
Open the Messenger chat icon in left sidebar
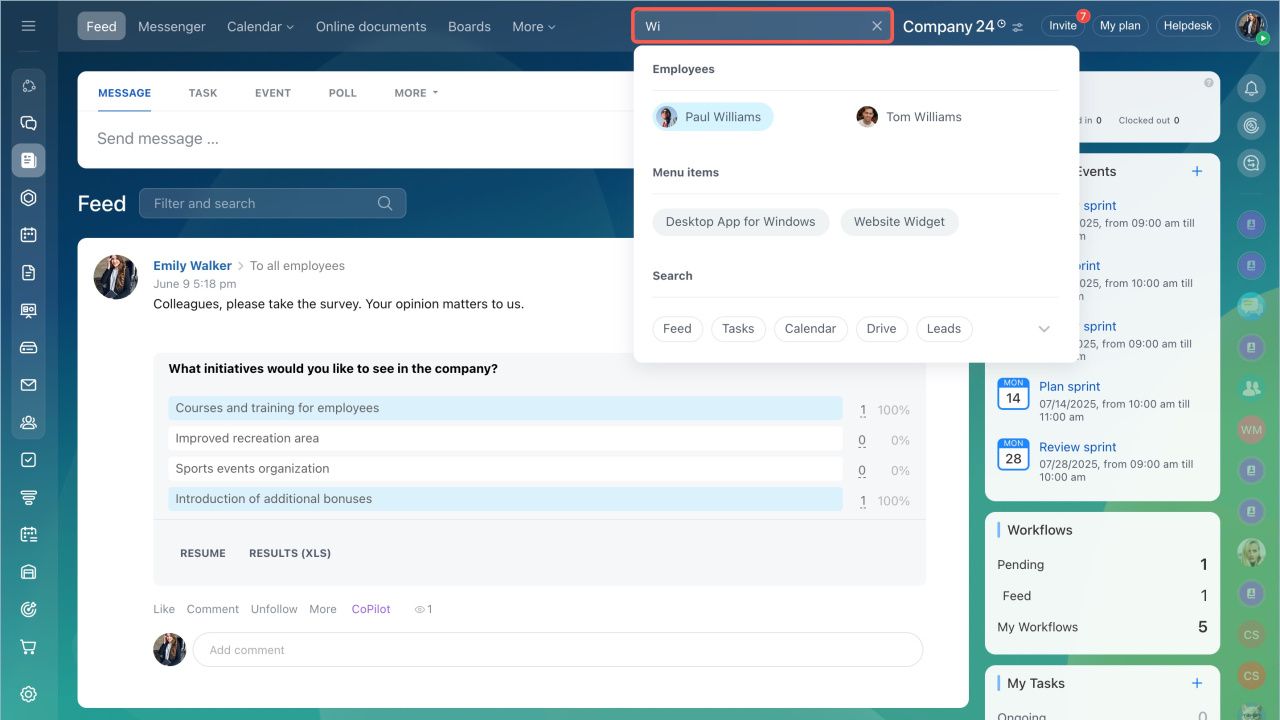pyautogui.click(x=28, y=123)
